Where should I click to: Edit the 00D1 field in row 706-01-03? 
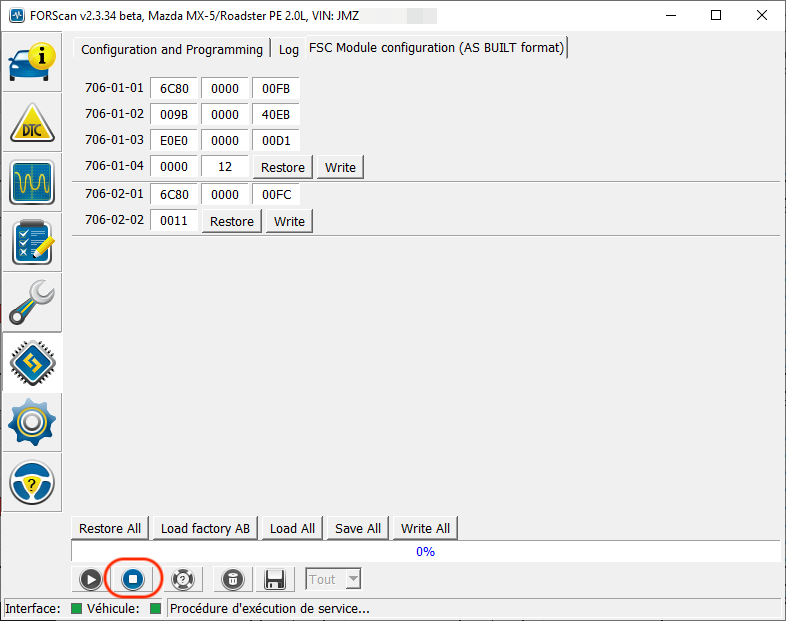276,141
